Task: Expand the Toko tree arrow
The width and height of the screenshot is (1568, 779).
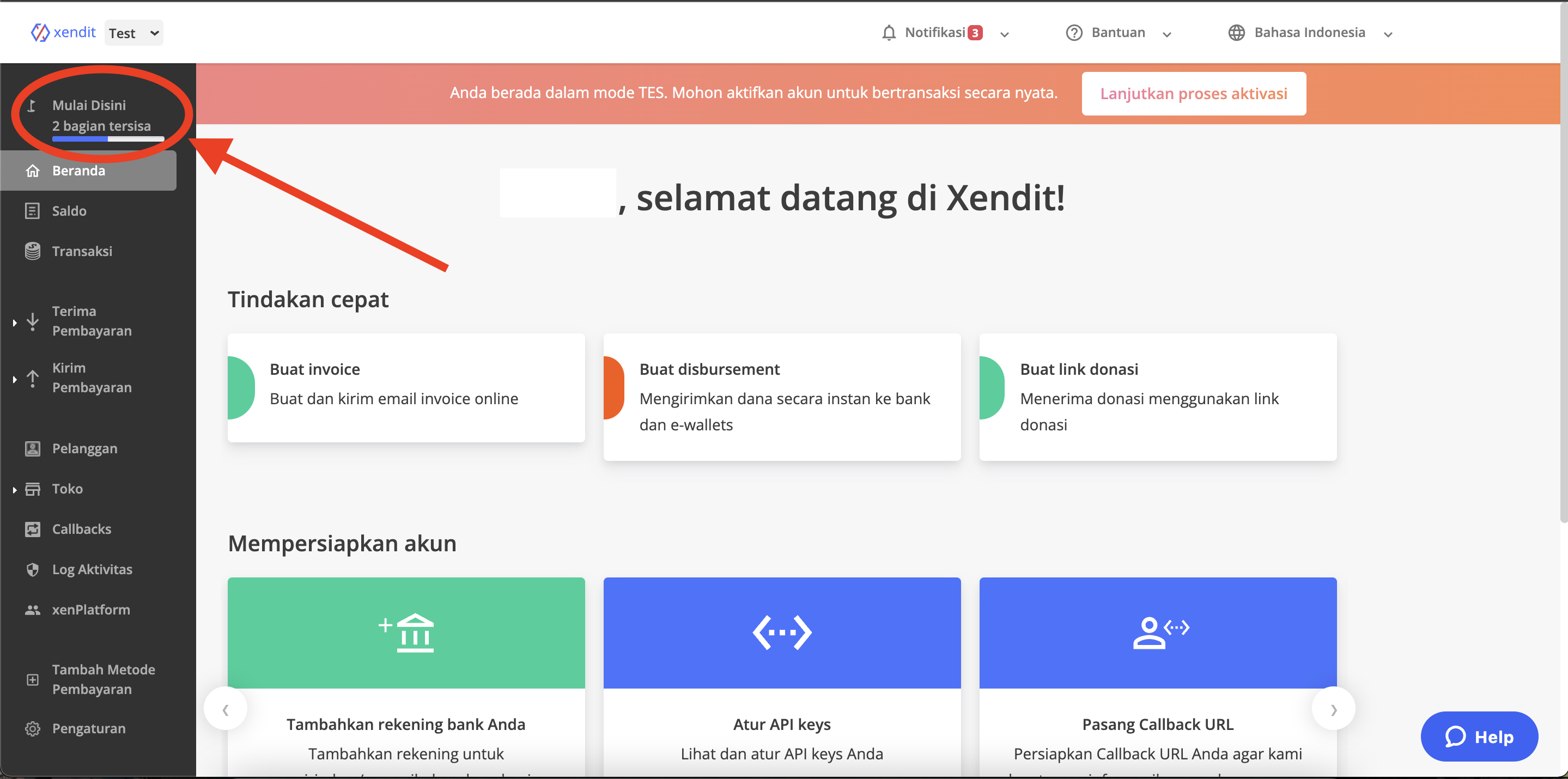Action: pos(15,490)
